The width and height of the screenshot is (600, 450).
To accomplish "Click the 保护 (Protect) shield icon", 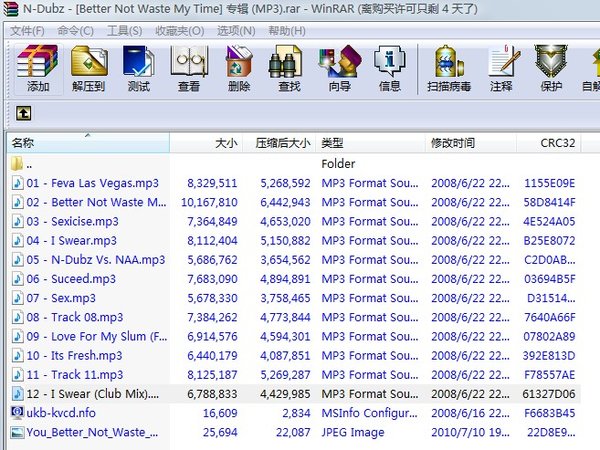I will (x=551, y=61).
